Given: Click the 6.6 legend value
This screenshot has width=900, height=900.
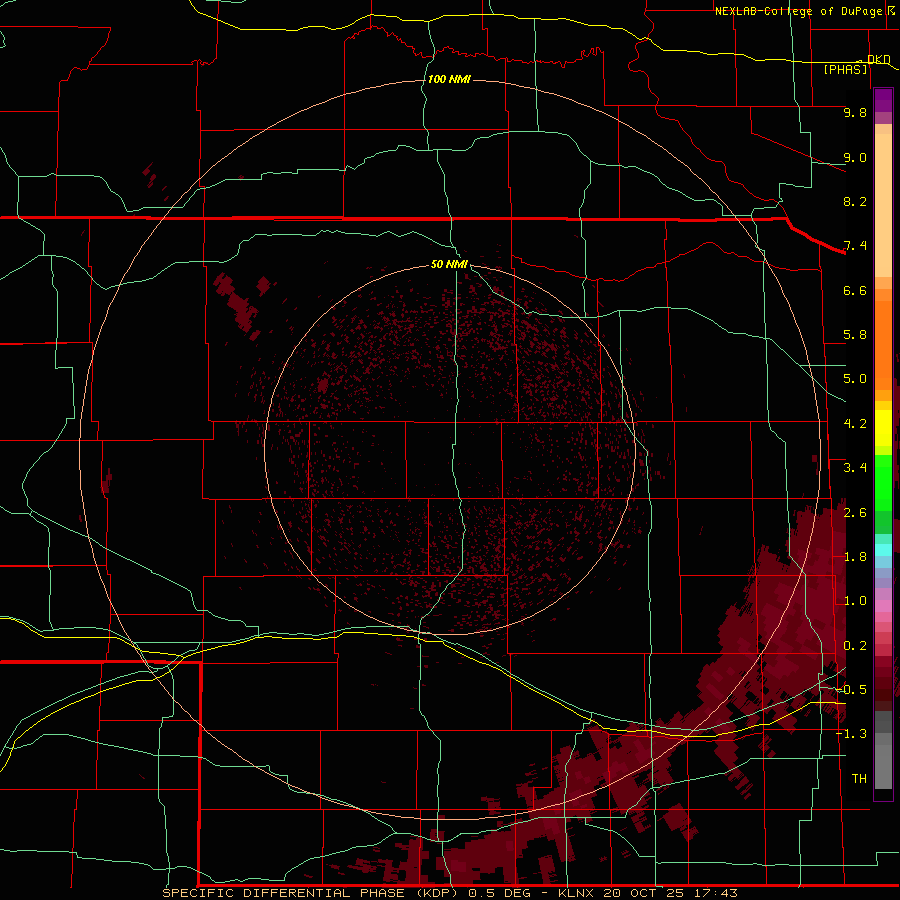Looking at the screenshot, I should 855,290.
